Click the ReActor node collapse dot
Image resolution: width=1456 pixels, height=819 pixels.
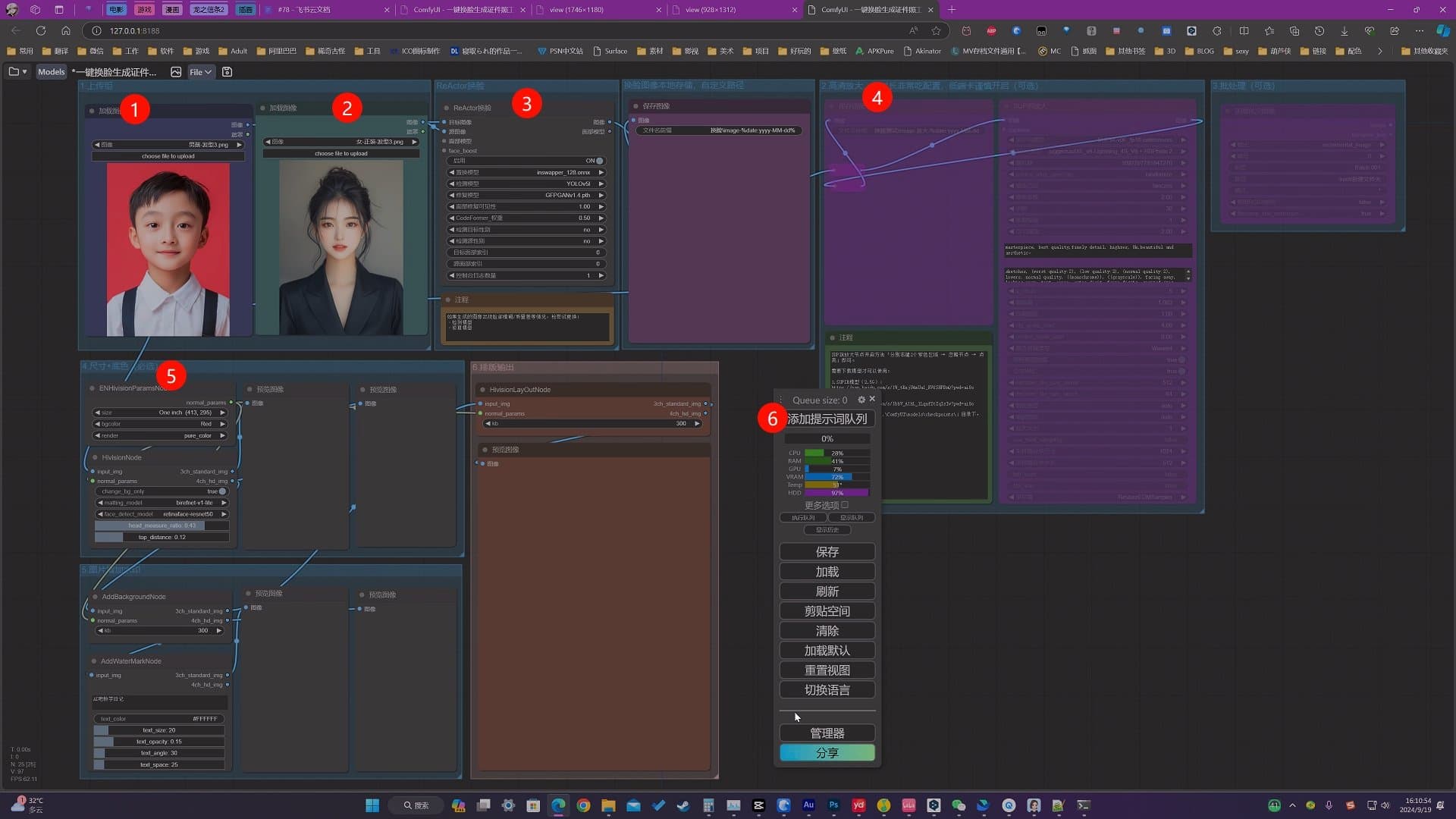coord(447,108)
